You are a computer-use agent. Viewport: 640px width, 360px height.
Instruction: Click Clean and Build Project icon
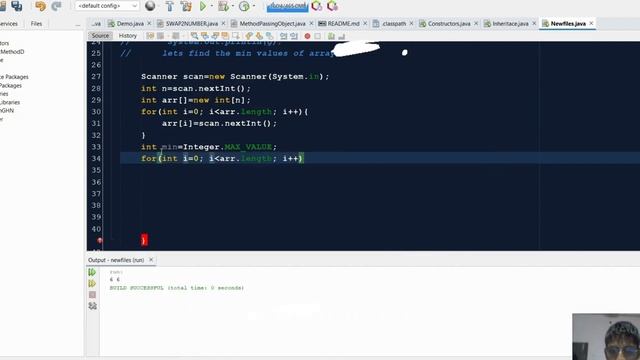(x=186, y=6)
